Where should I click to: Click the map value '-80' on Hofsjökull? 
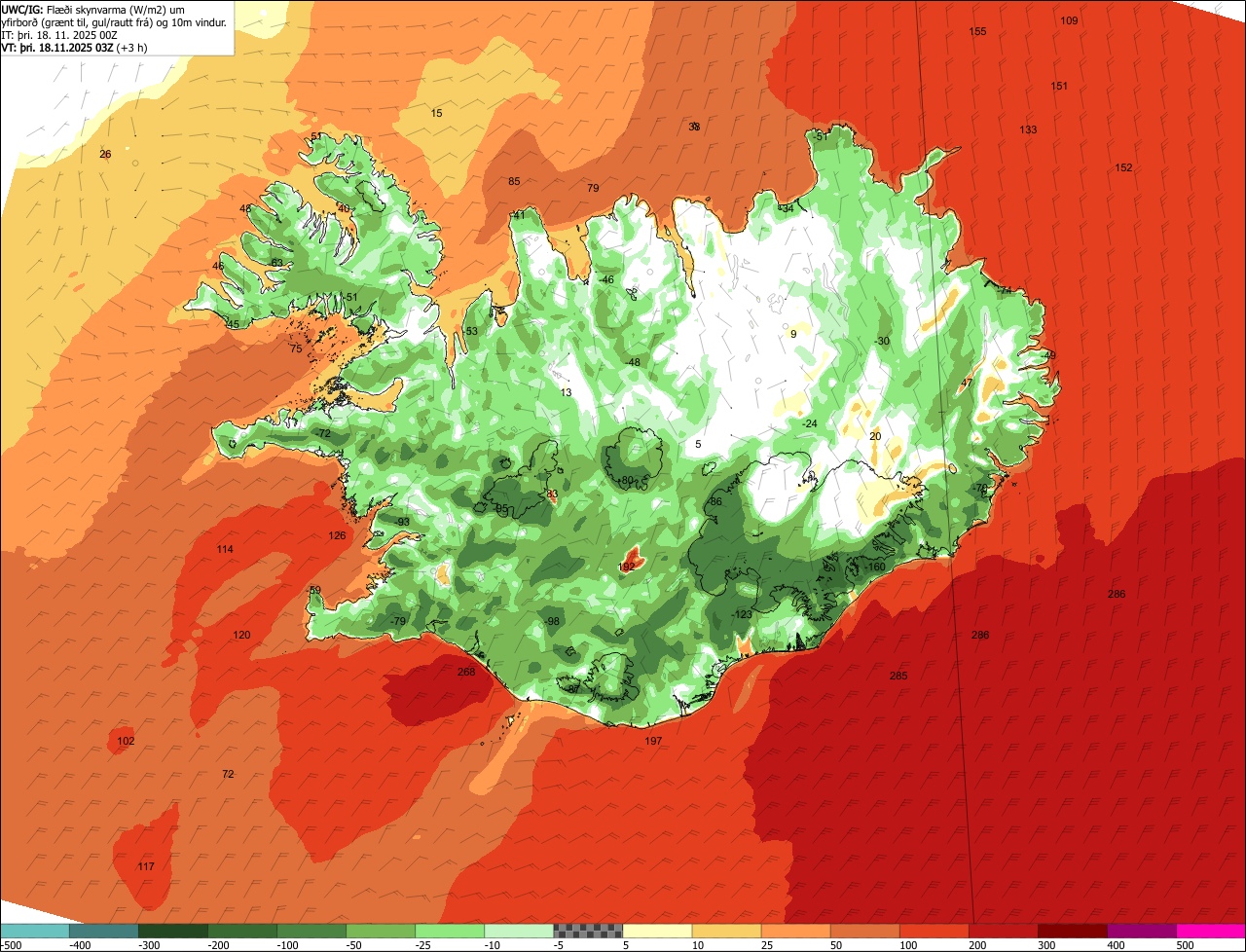[x=626, y=481]
